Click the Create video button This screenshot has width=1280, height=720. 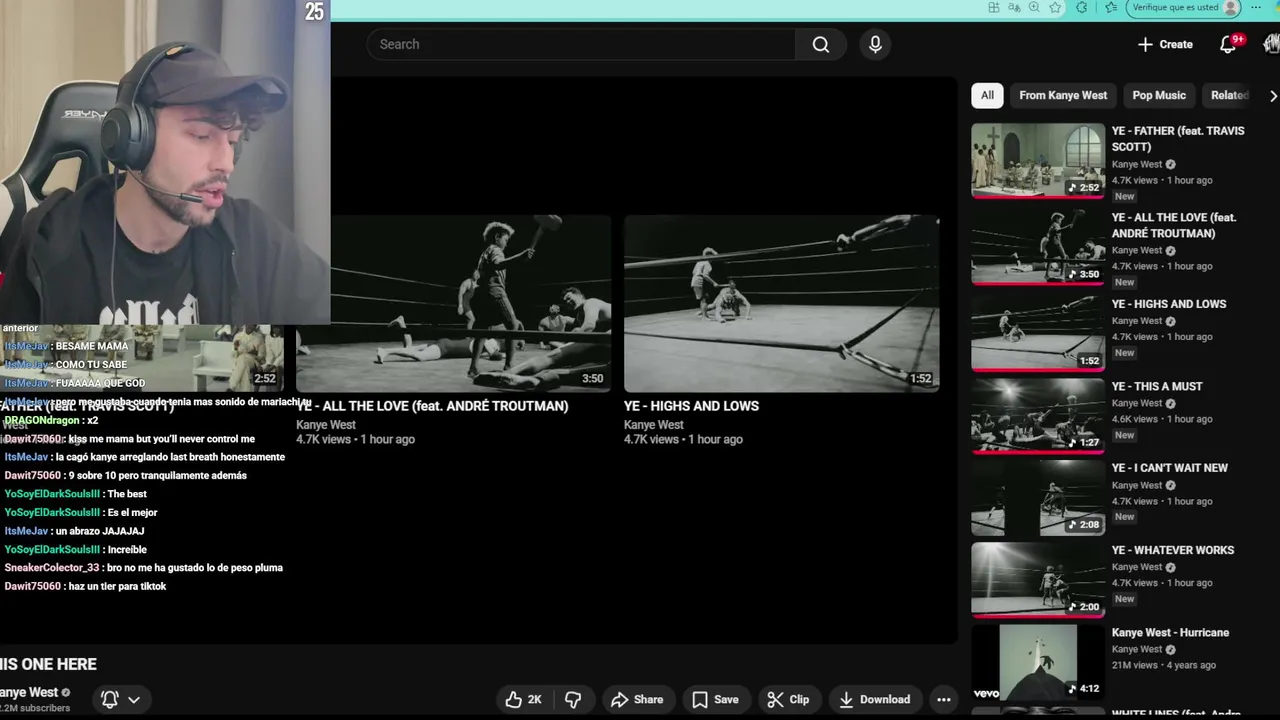[1165, 44]
